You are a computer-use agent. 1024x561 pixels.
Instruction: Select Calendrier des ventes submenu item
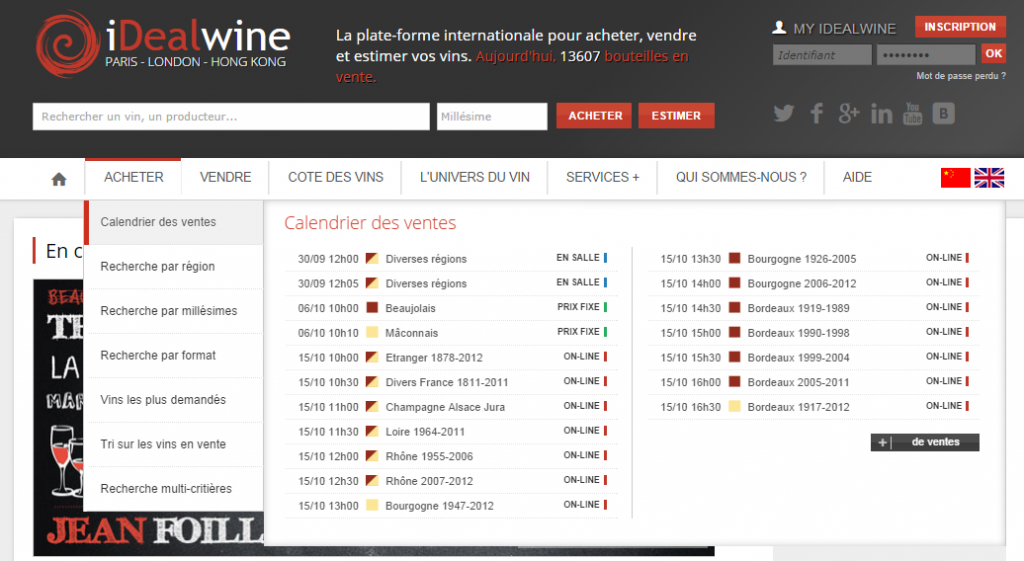click(x=174, y=222)
